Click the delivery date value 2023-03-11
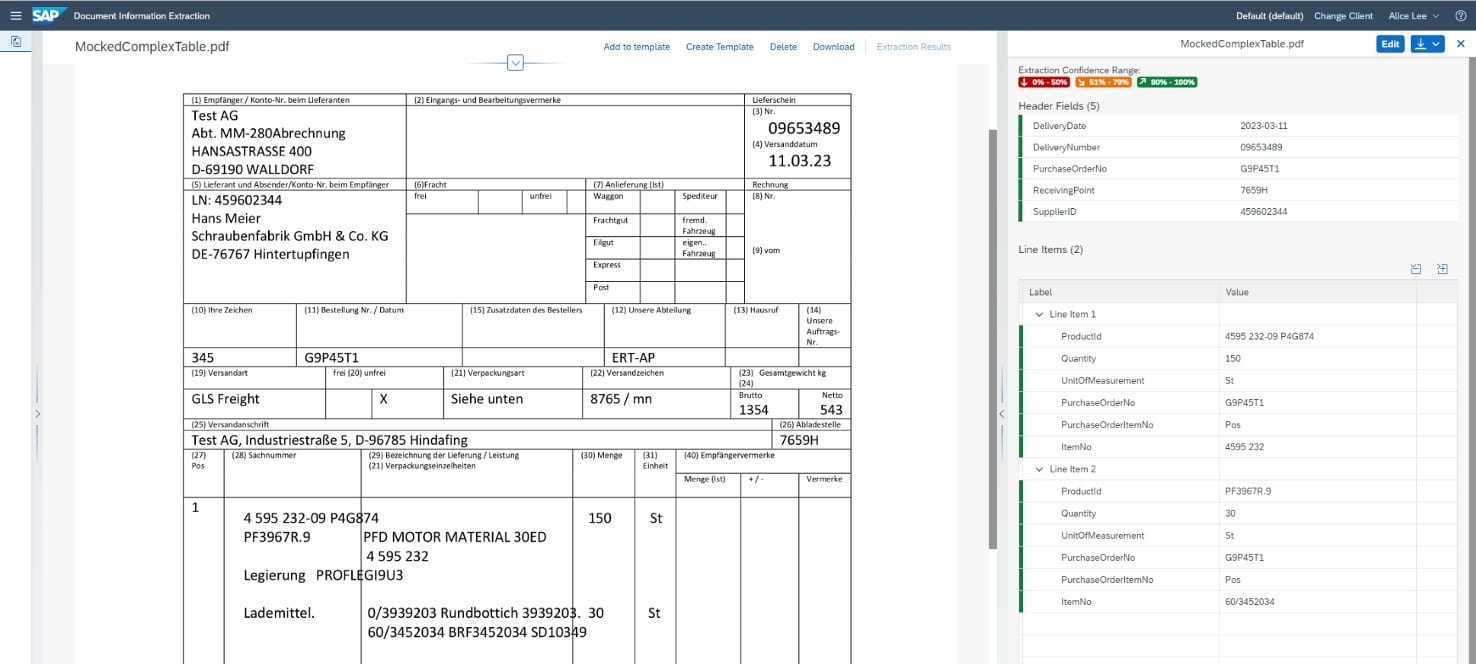This screenshot has width=1476, height=664. (x=1263, y=126)
